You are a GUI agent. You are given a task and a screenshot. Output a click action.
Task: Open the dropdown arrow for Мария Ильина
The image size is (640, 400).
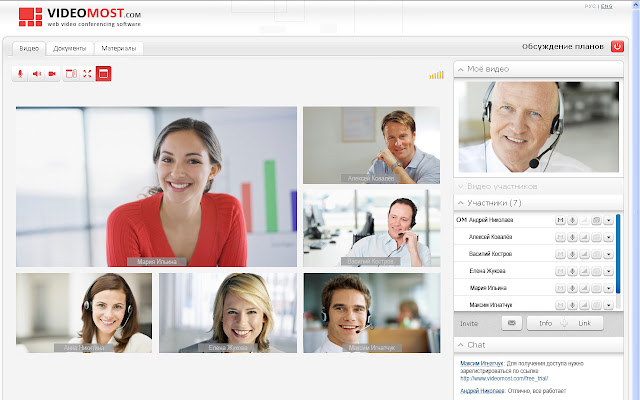tap(608, 288)
